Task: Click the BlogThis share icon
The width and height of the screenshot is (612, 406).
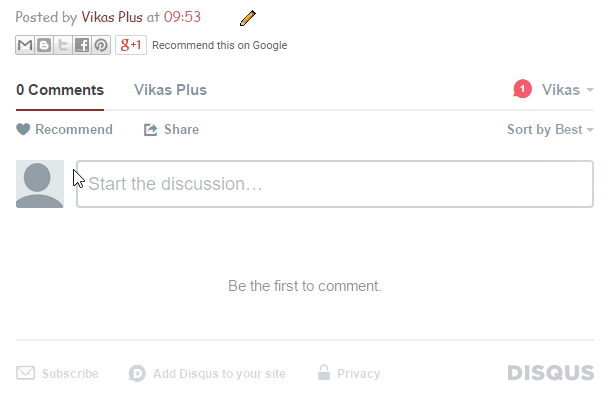Action: point(44,45)
